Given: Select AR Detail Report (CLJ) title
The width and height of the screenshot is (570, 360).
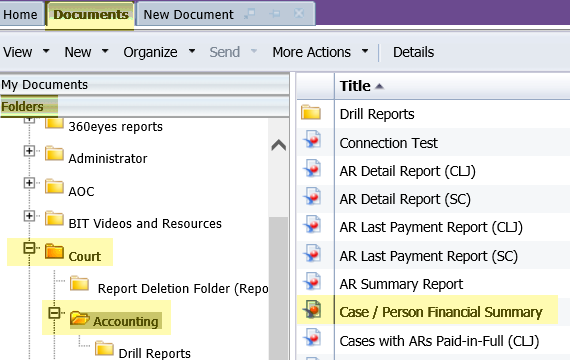Looking at the screenshot, I should (408, 171).
